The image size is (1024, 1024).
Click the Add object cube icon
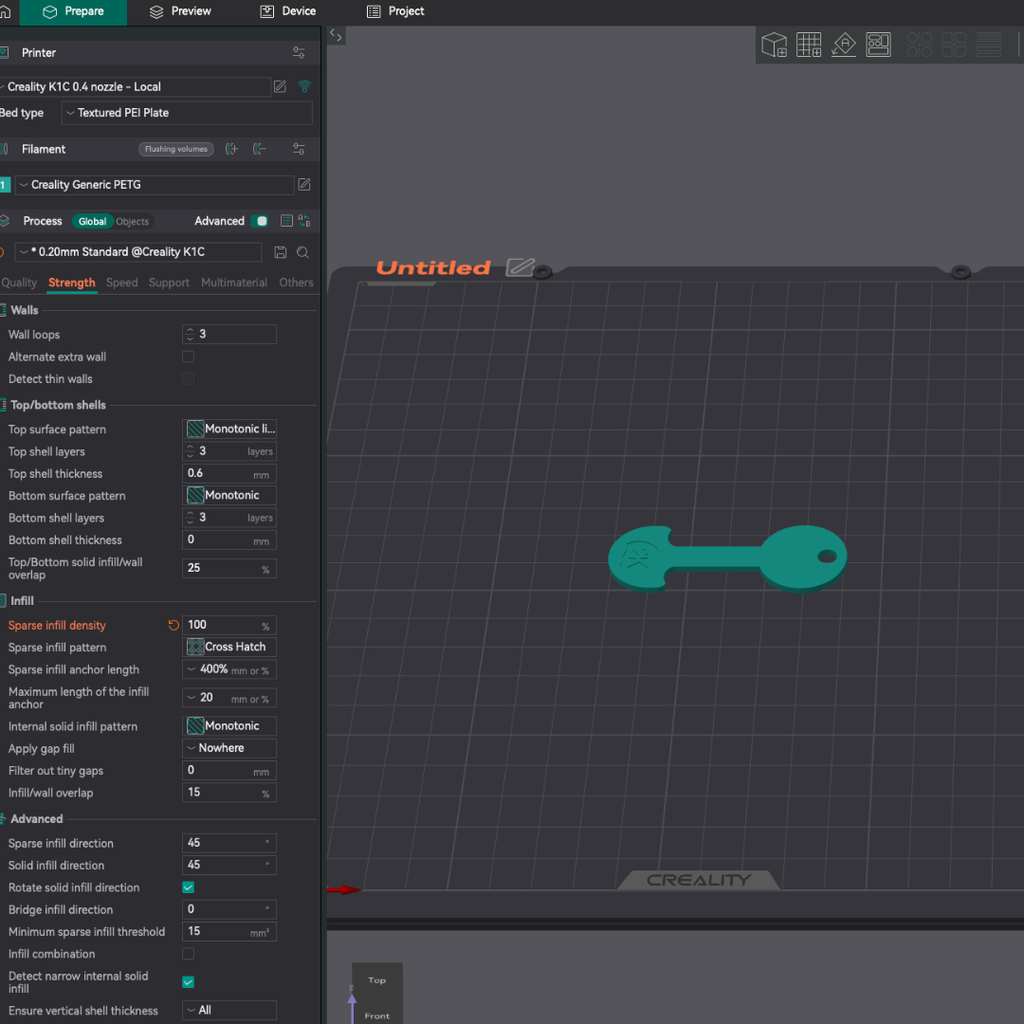tap(774, 45)
